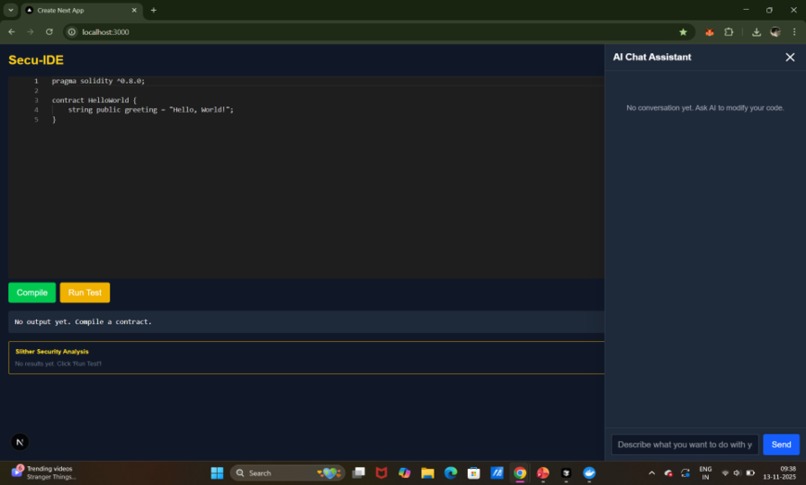Open Microsoft Edge from the taskbar
Screen dimensions: 806x485
point(451,473)
